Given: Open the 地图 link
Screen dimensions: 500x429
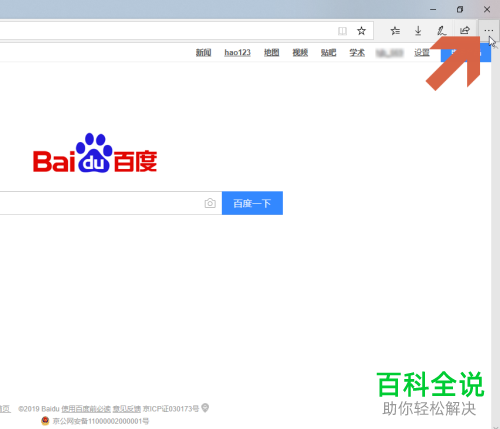Looking at the screenshot, I should pyautogui.click(x=271, y=53).
